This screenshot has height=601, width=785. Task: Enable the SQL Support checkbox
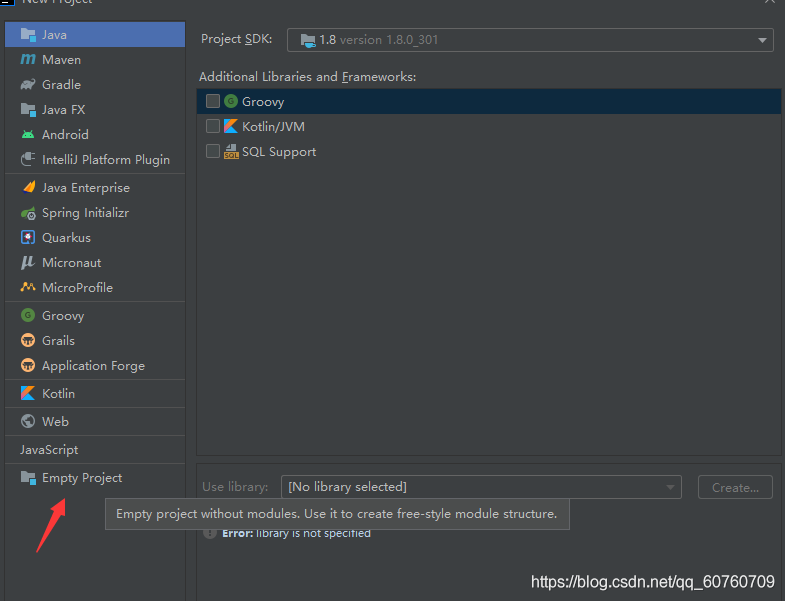point(213,151)
